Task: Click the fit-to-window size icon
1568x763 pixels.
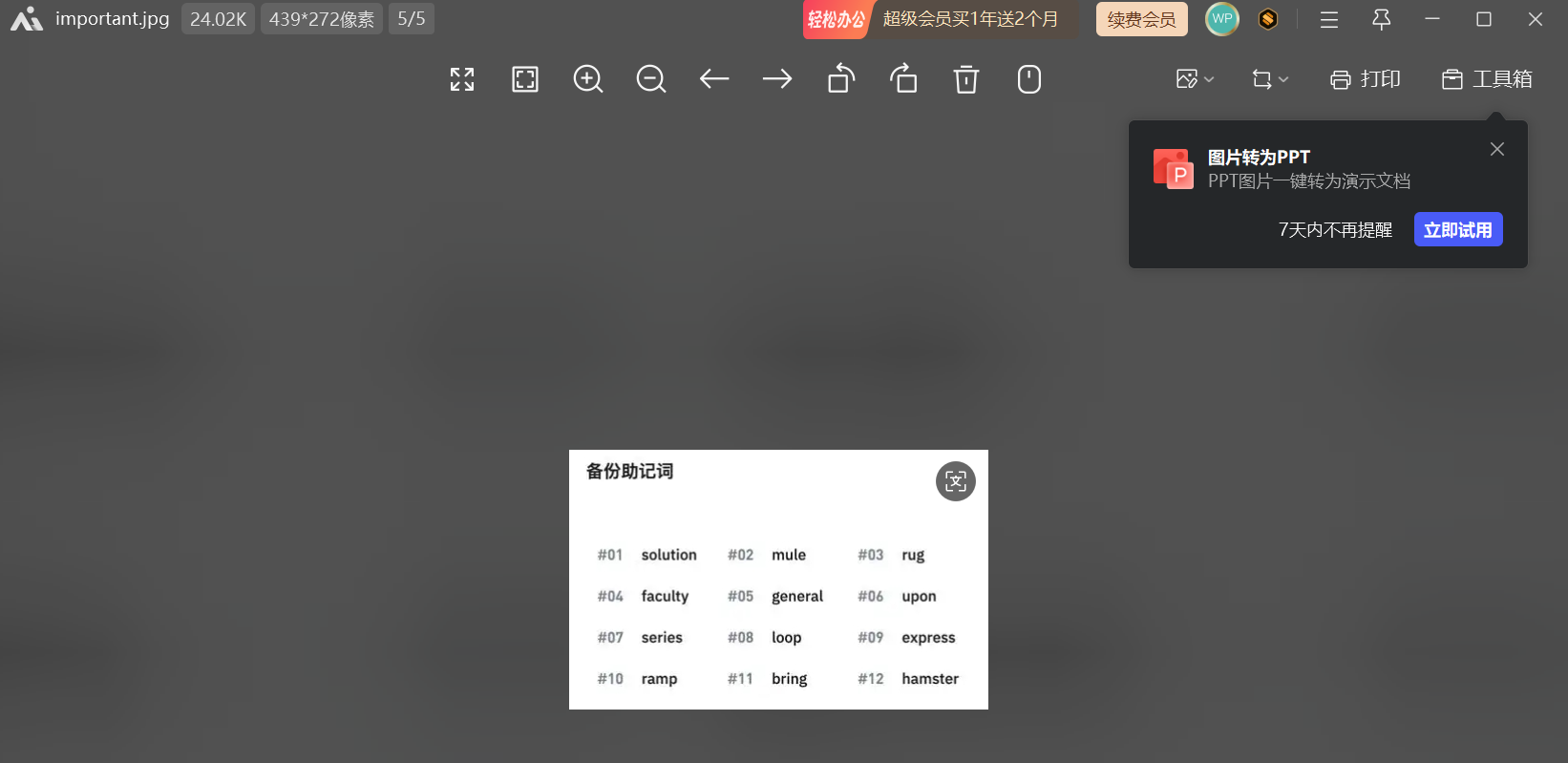Action: 525,79
